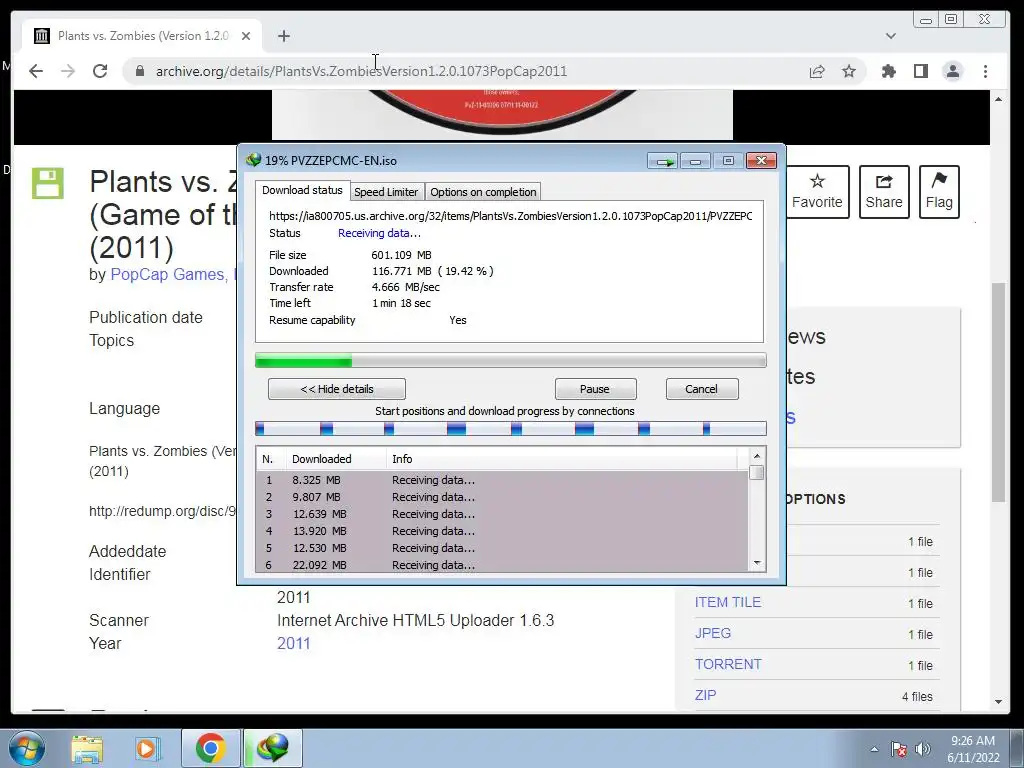Click up arrow of connections list scrollbar
The height and width of the screenshot is (768, 1024).
tap(757, 456)
